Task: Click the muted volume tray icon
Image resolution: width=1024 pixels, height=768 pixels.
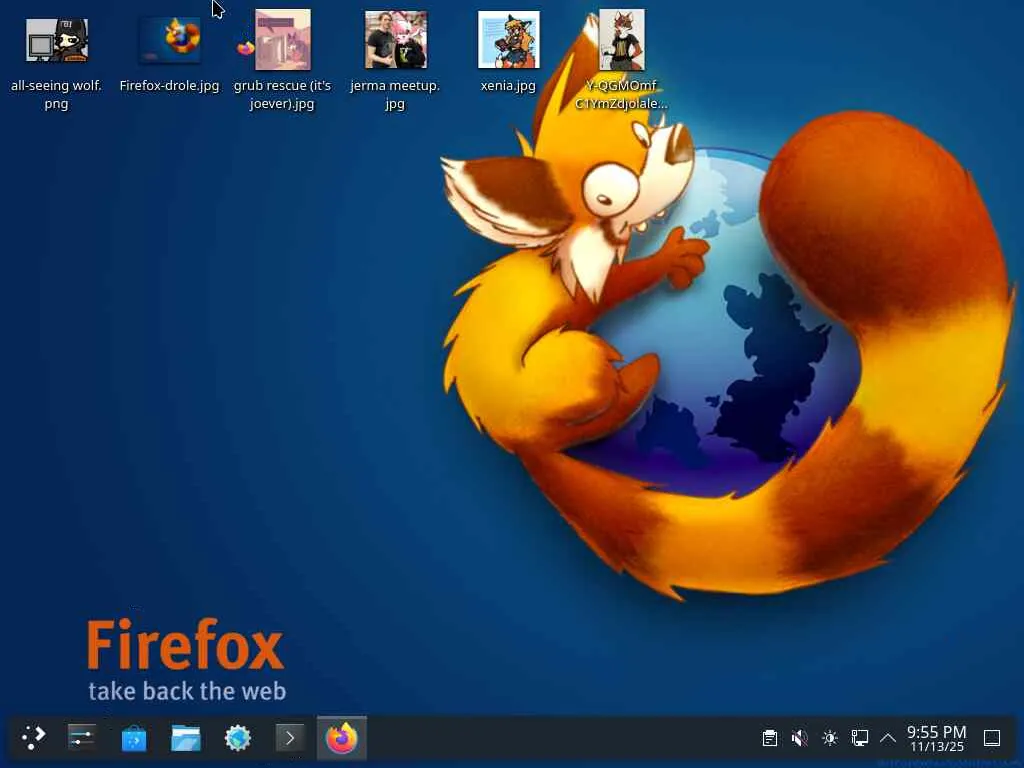Action: [799, 738]
